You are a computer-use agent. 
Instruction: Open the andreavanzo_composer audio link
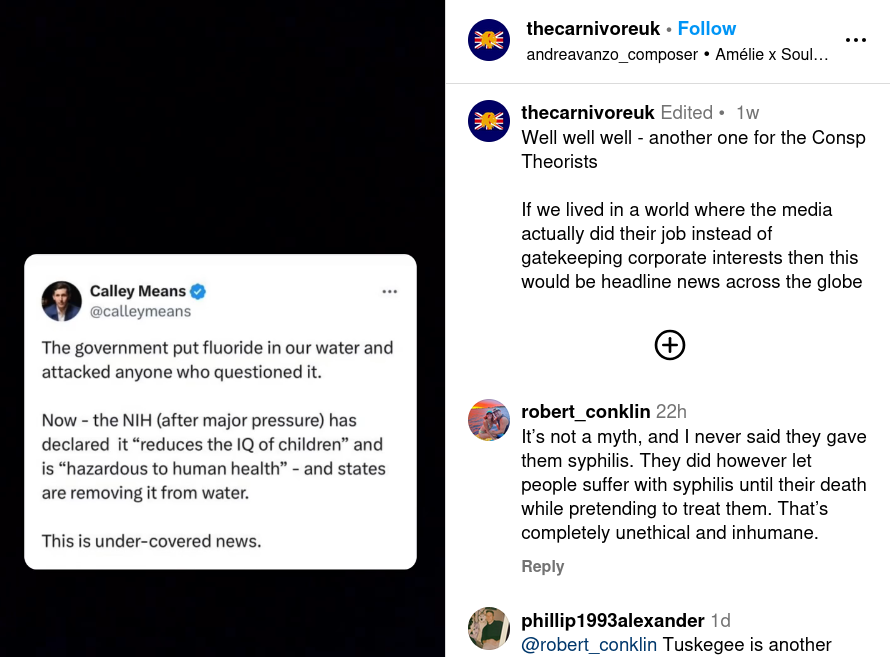click(612, 54)
